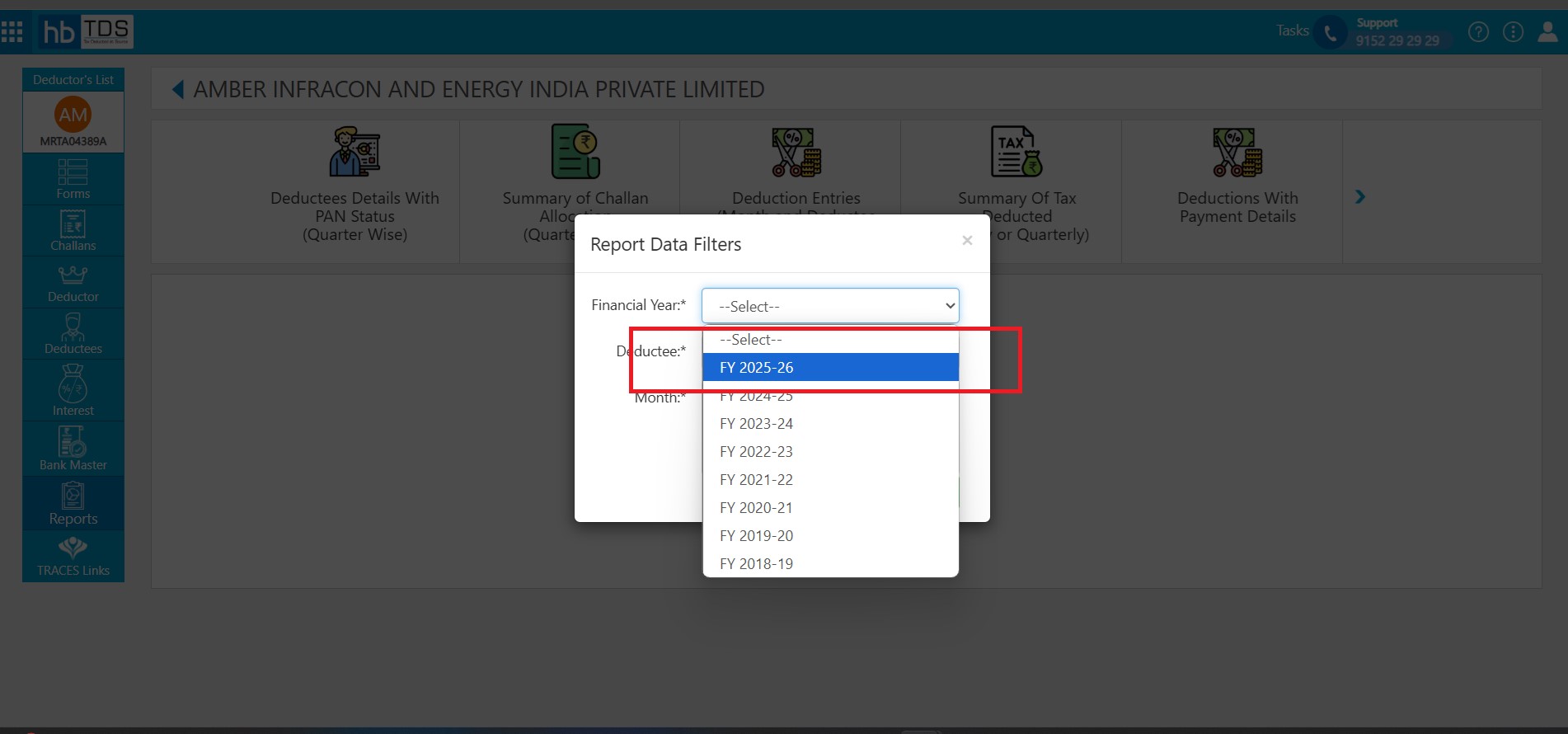Open Deductees in the sidebar
Viewport: 1568px width, 734px height.
pos(73,334)
